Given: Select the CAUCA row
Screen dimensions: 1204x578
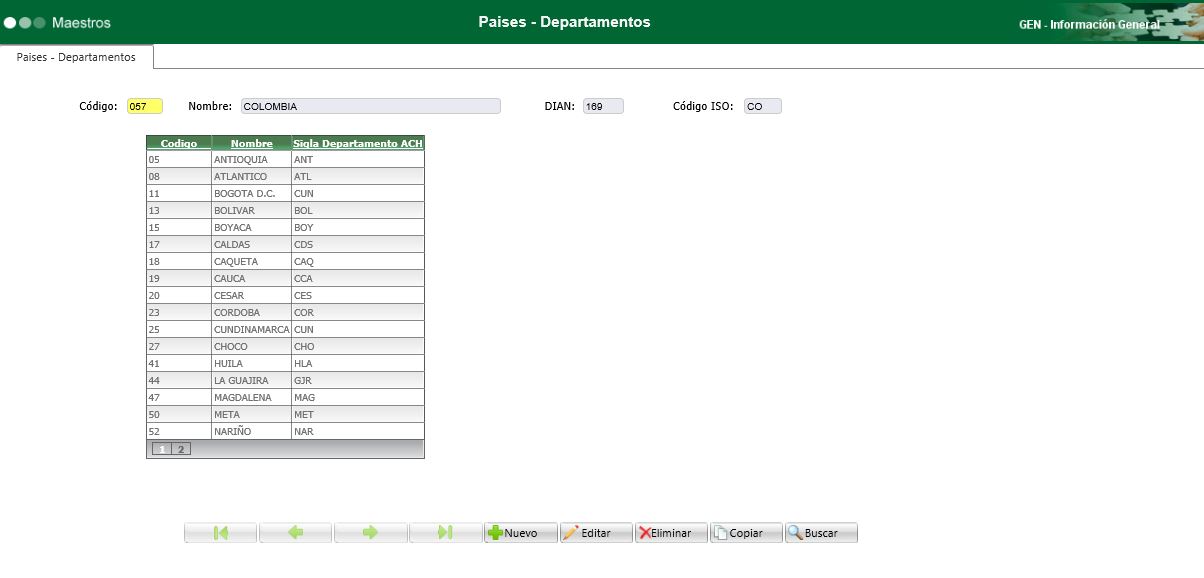Looking at the screenshot, I should [x=285, y=278].
